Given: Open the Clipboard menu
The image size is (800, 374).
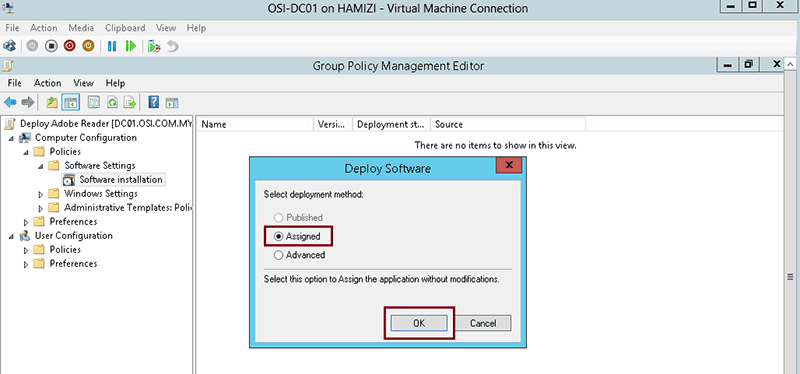Looking at the screenshot, I should [125, 28].
